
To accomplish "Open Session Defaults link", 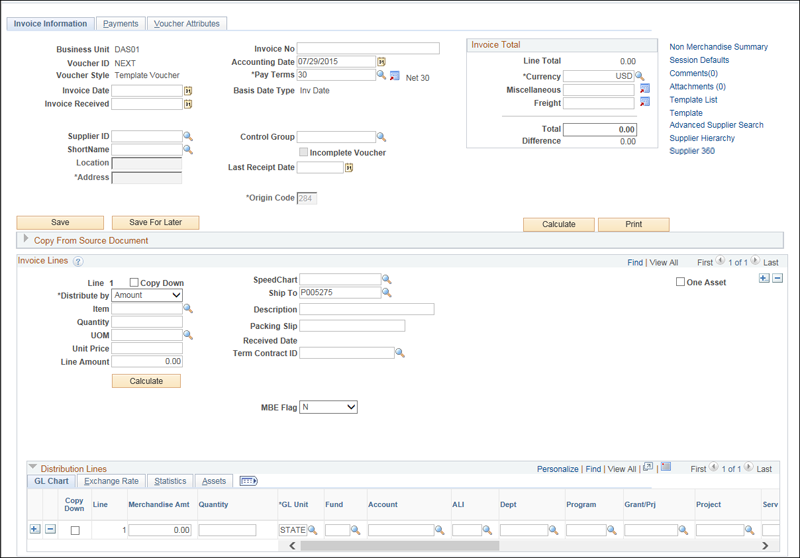I will pos(699,60).
